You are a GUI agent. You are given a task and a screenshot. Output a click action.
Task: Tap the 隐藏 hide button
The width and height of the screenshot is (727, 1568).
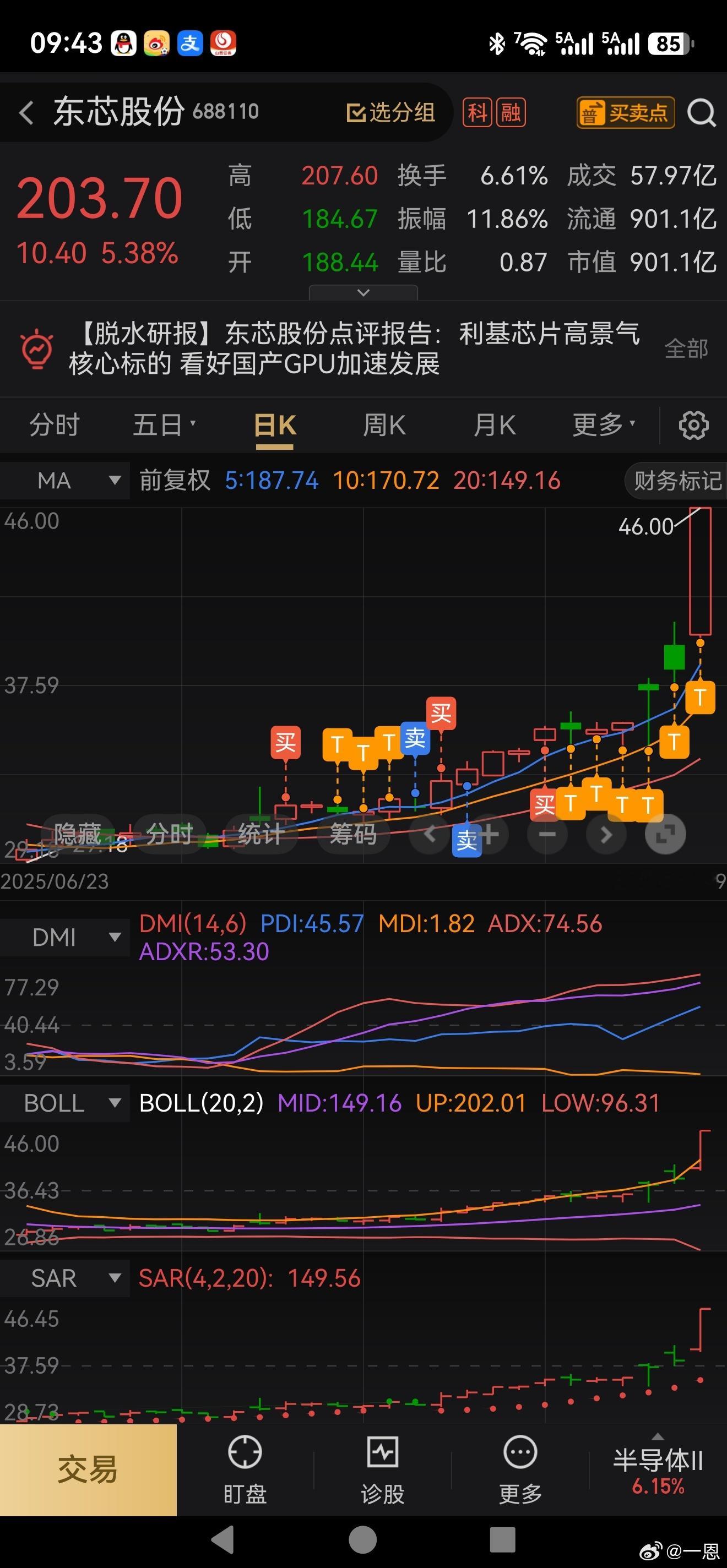(x=77, y=834)
